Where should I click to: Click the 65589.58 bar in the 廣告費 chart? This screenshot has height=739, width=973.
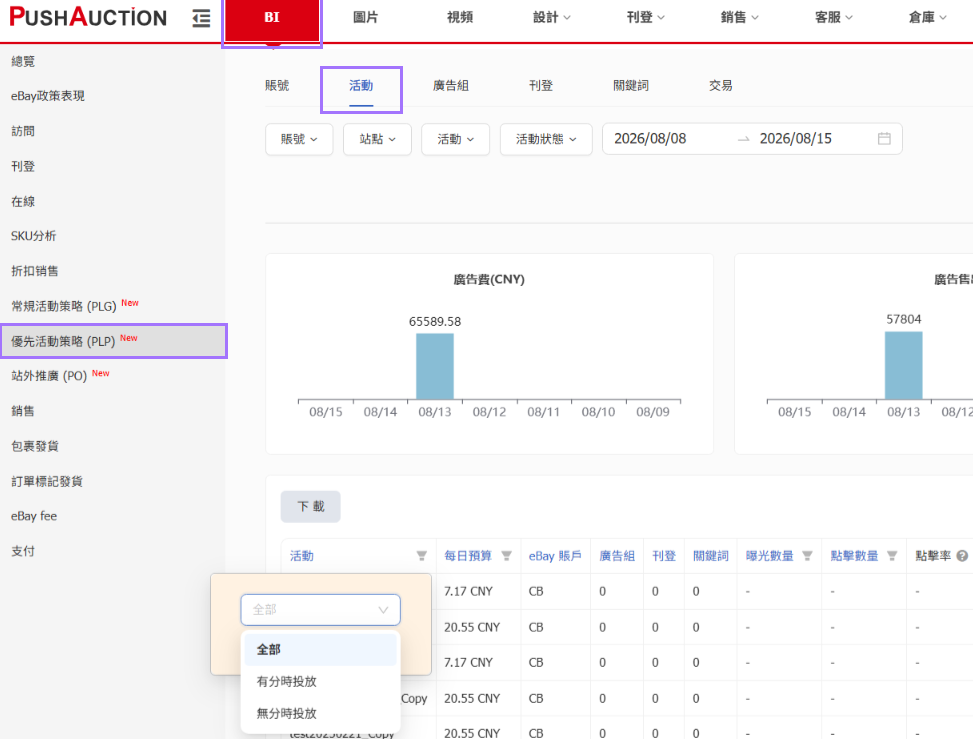click(434, 366)
